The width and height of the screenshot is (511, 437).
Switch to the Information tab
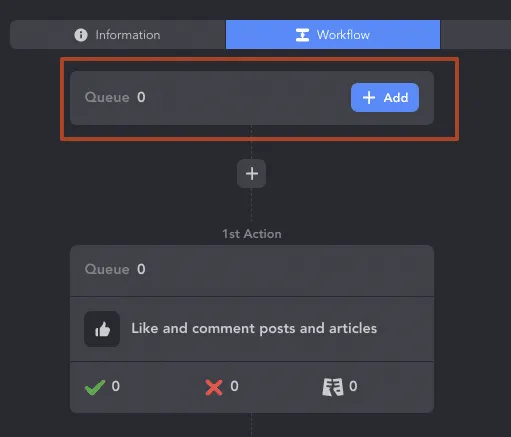click(118, 35)
